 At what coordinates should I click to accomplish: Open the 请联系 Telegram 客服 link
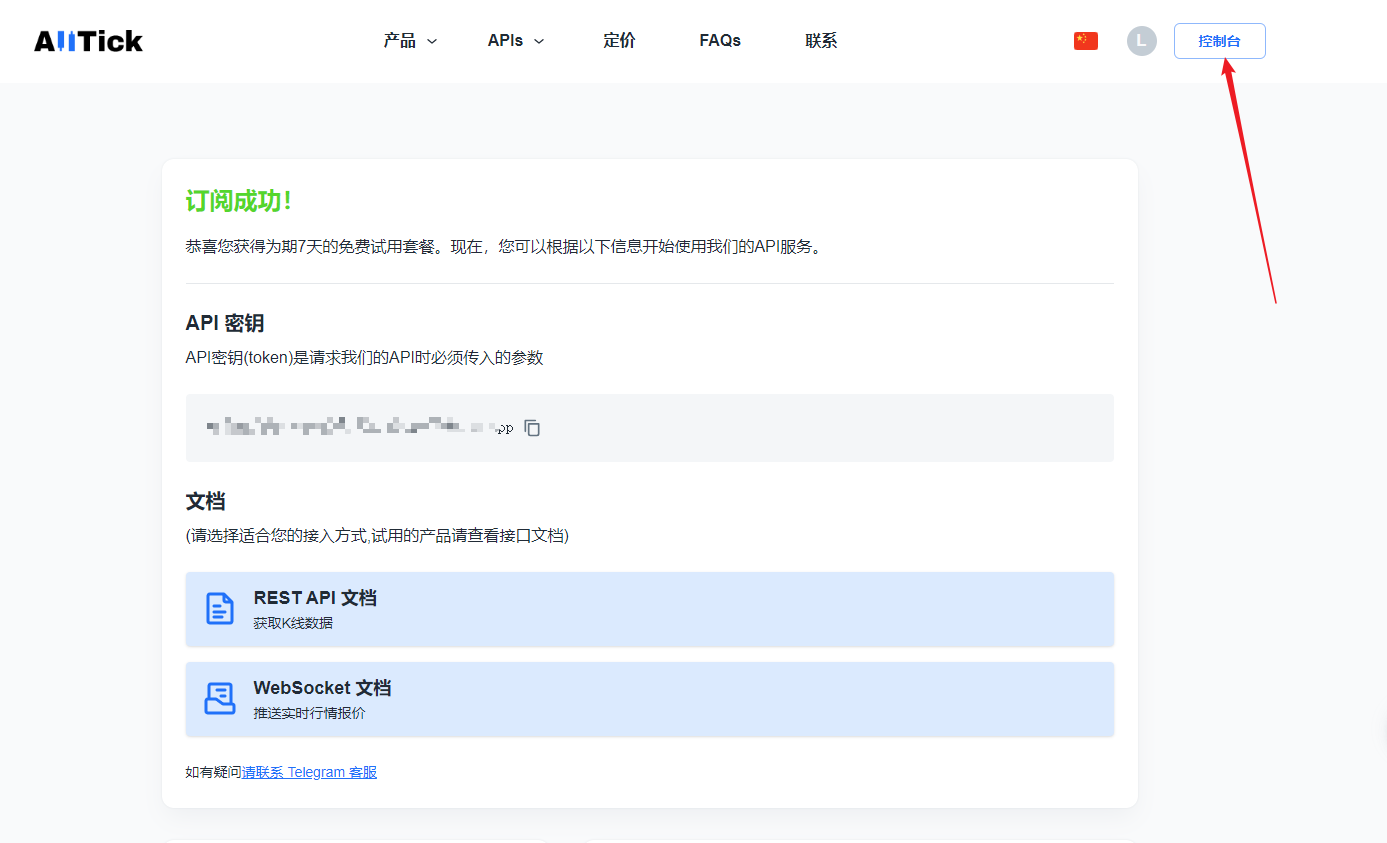pos(309,772)
